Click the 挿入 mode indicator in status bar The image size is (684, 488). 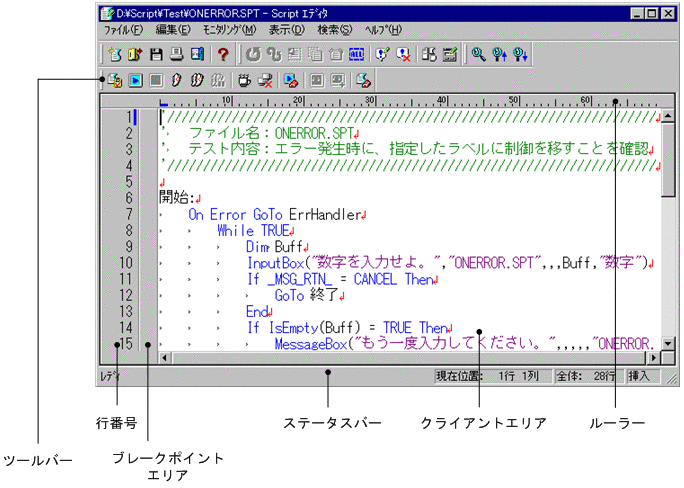[643, 376]
